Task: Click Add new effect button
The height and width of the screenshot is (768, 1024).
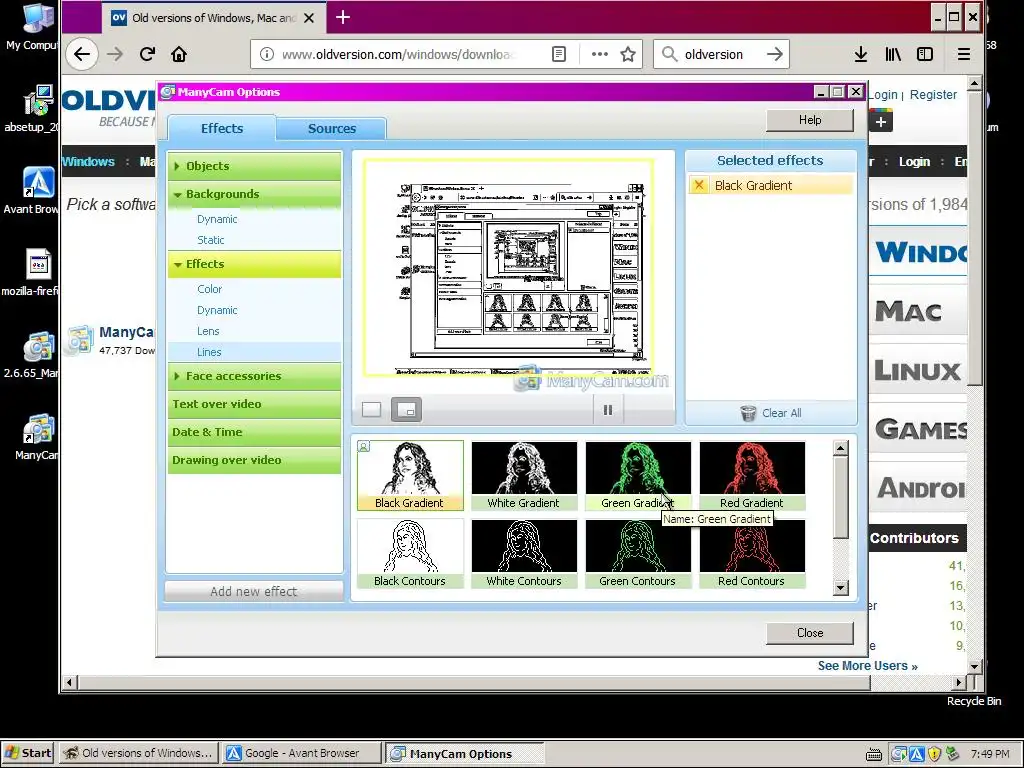Action: [x=254, y=592]
